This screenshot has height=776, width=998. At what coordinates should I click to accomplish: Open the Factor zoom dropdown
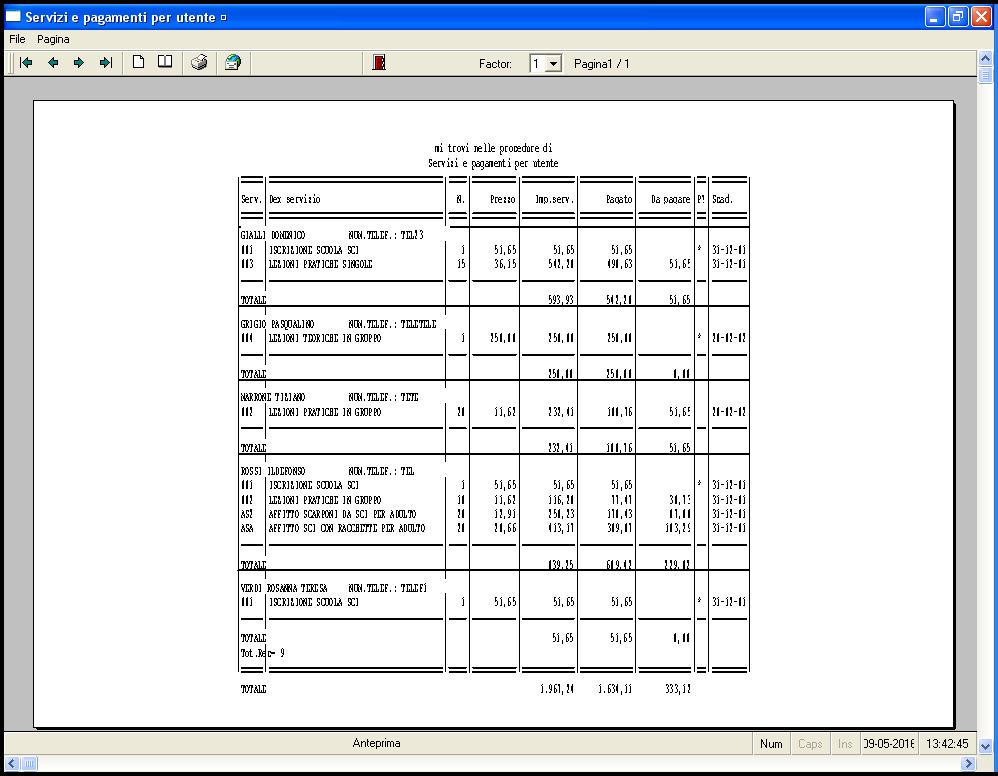(x=553, y=64)
